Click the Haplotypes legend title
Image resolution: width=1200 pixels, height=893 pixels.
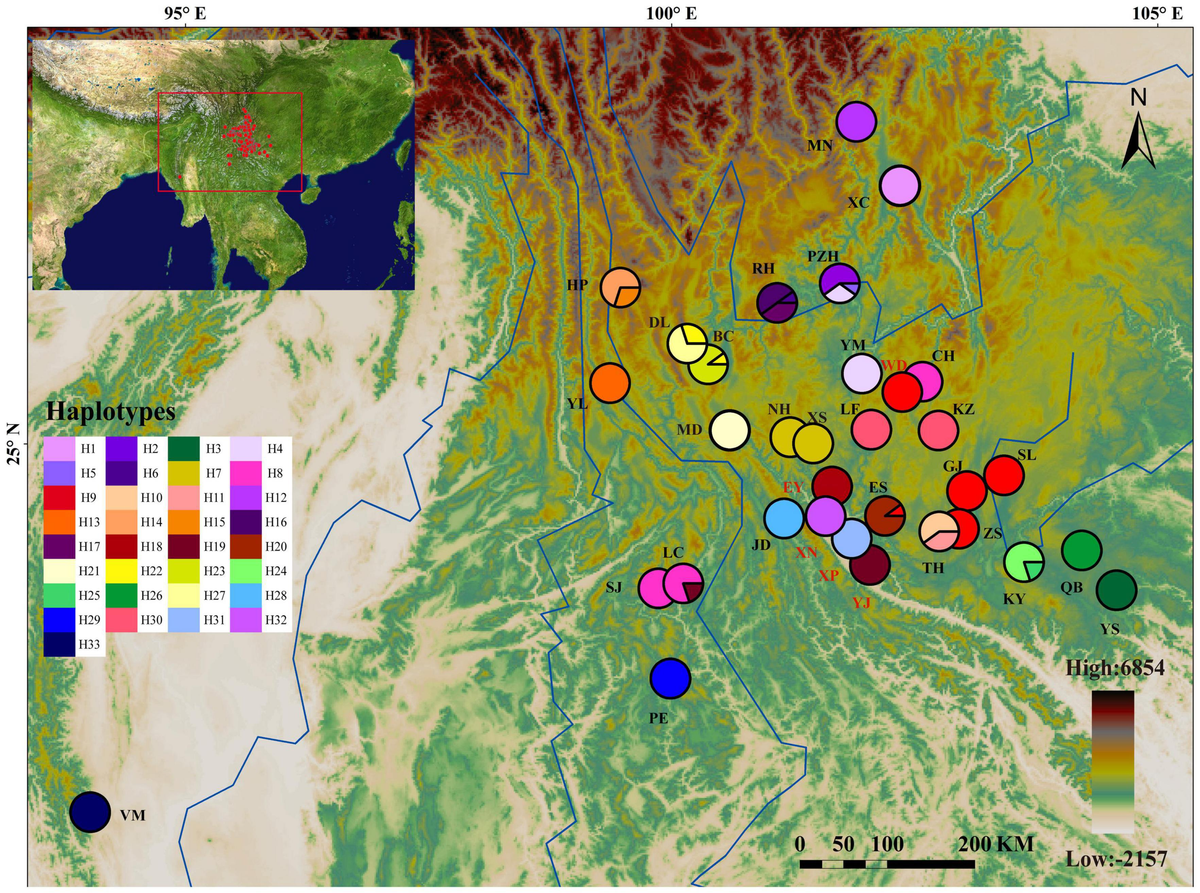click(110, 412)
